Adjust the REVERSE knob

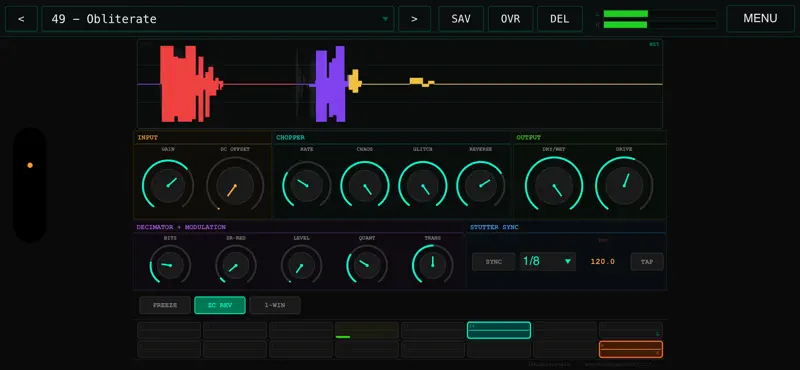click(481, 185)
